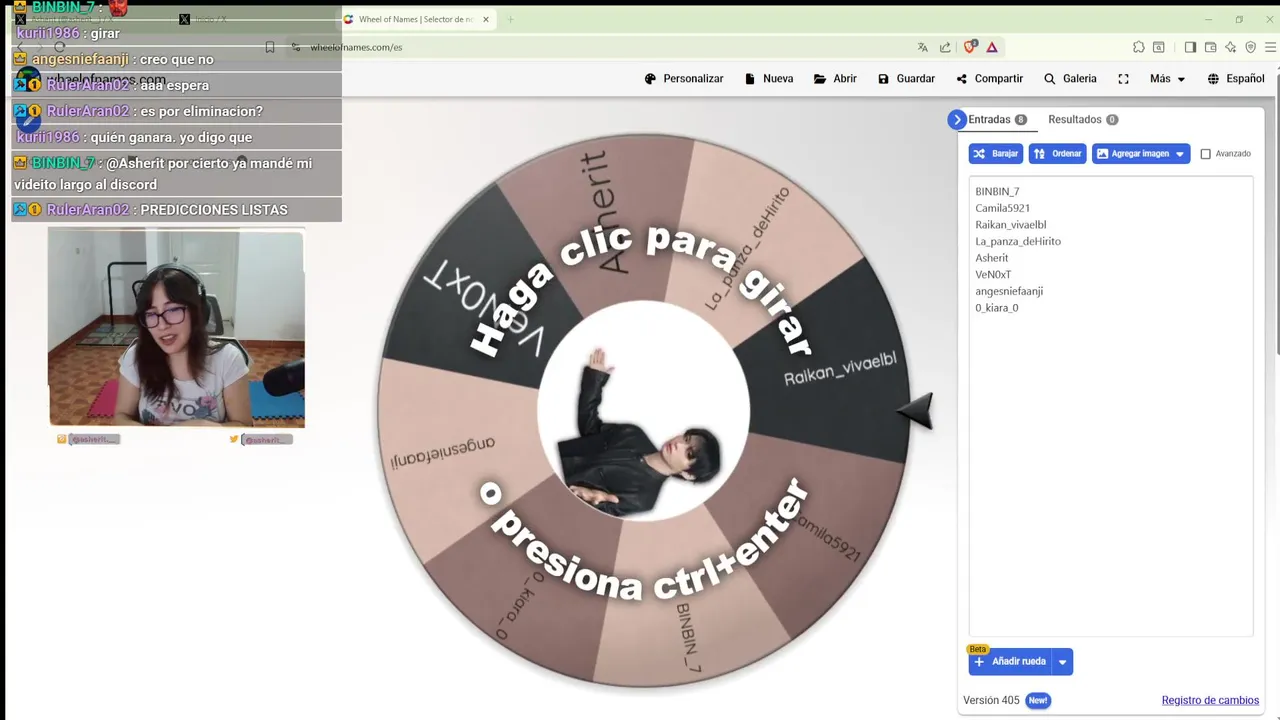
Task: Click the VeN0xT entry in the list
Action: (x=993, y=274)
